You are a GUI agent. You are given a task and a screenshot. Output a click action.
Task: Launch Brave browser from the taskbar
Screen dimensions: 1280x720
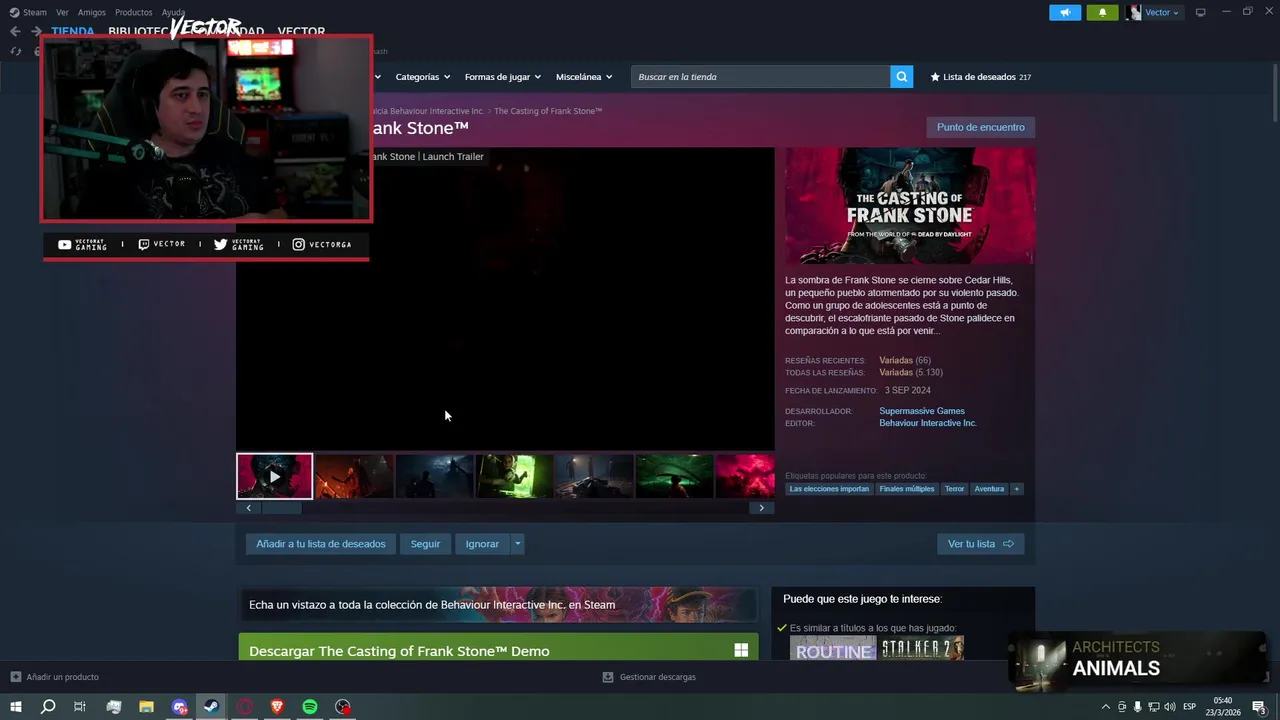(x=277, y=707)
